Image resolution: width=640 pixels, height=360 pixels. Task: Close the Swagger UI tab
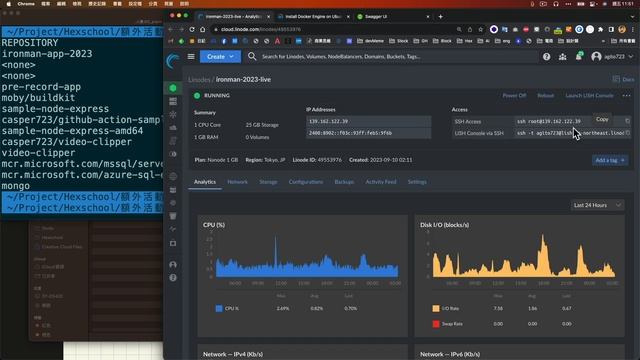pos(428,17)
